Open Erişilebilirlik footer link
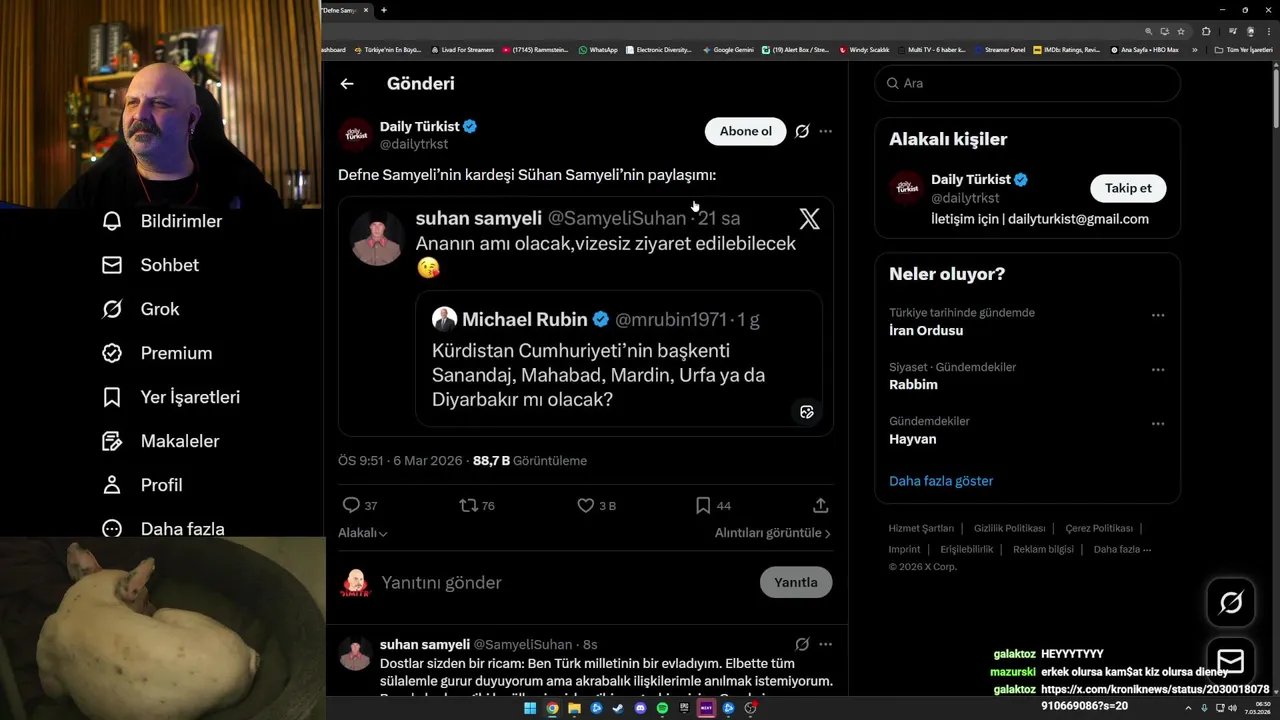This screenshot has height=720, width=1280. click(967, 549)
